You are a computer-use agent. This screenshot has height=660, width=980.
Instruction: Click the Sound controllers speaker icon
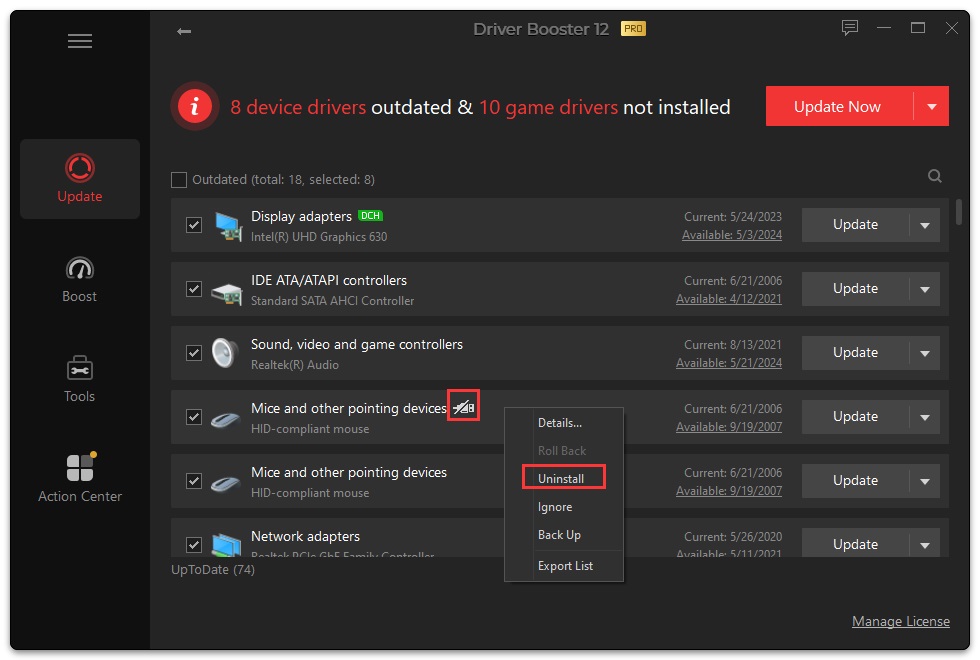(224, 352)
